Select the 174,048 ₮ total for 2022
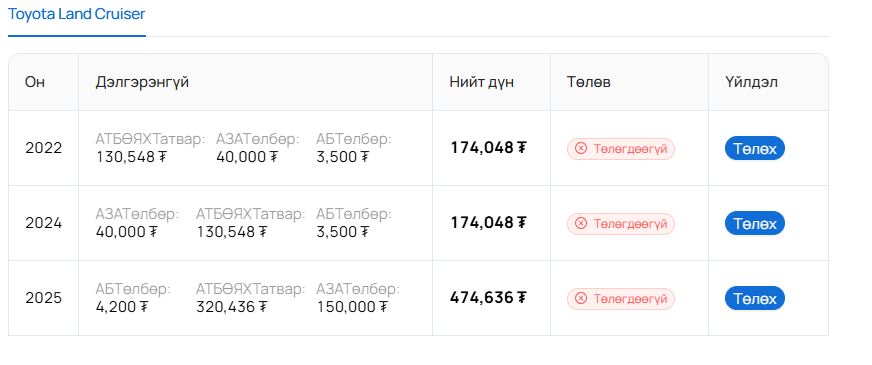This screenshot has width=872, height=365. tap(488, 147)
